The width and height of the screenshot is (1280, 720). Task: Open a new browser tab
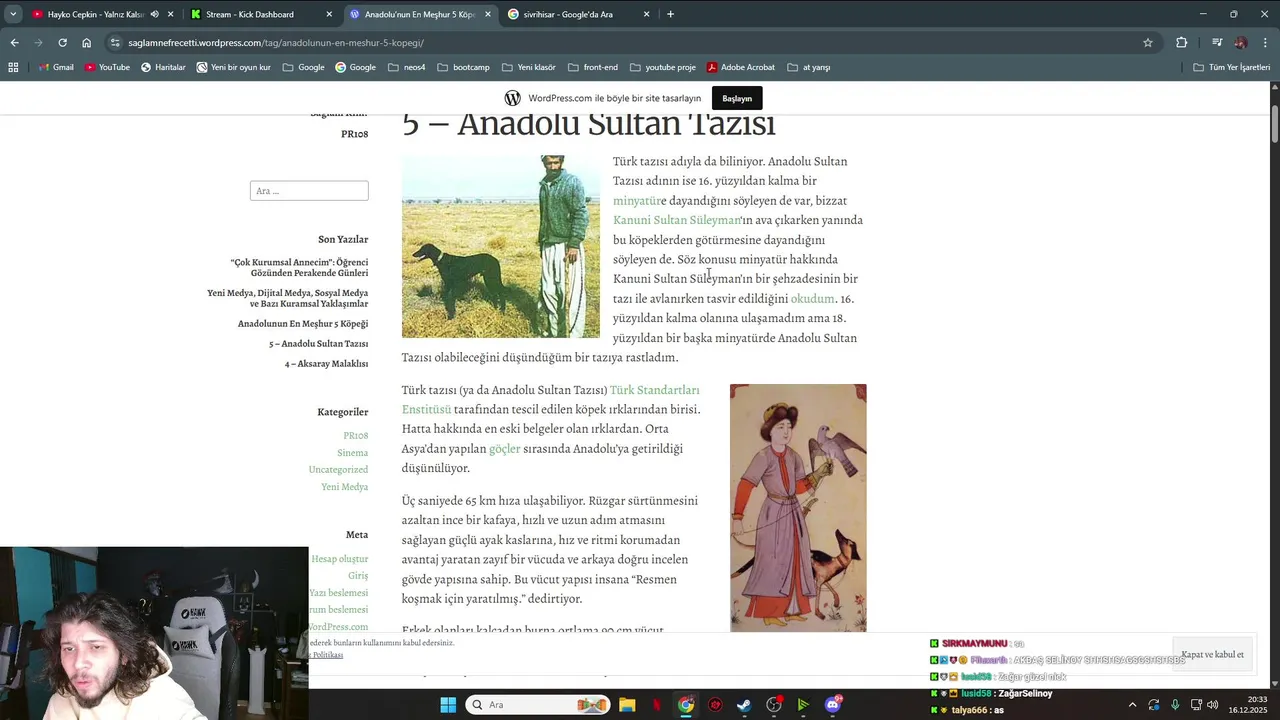[x=670, y=14]
